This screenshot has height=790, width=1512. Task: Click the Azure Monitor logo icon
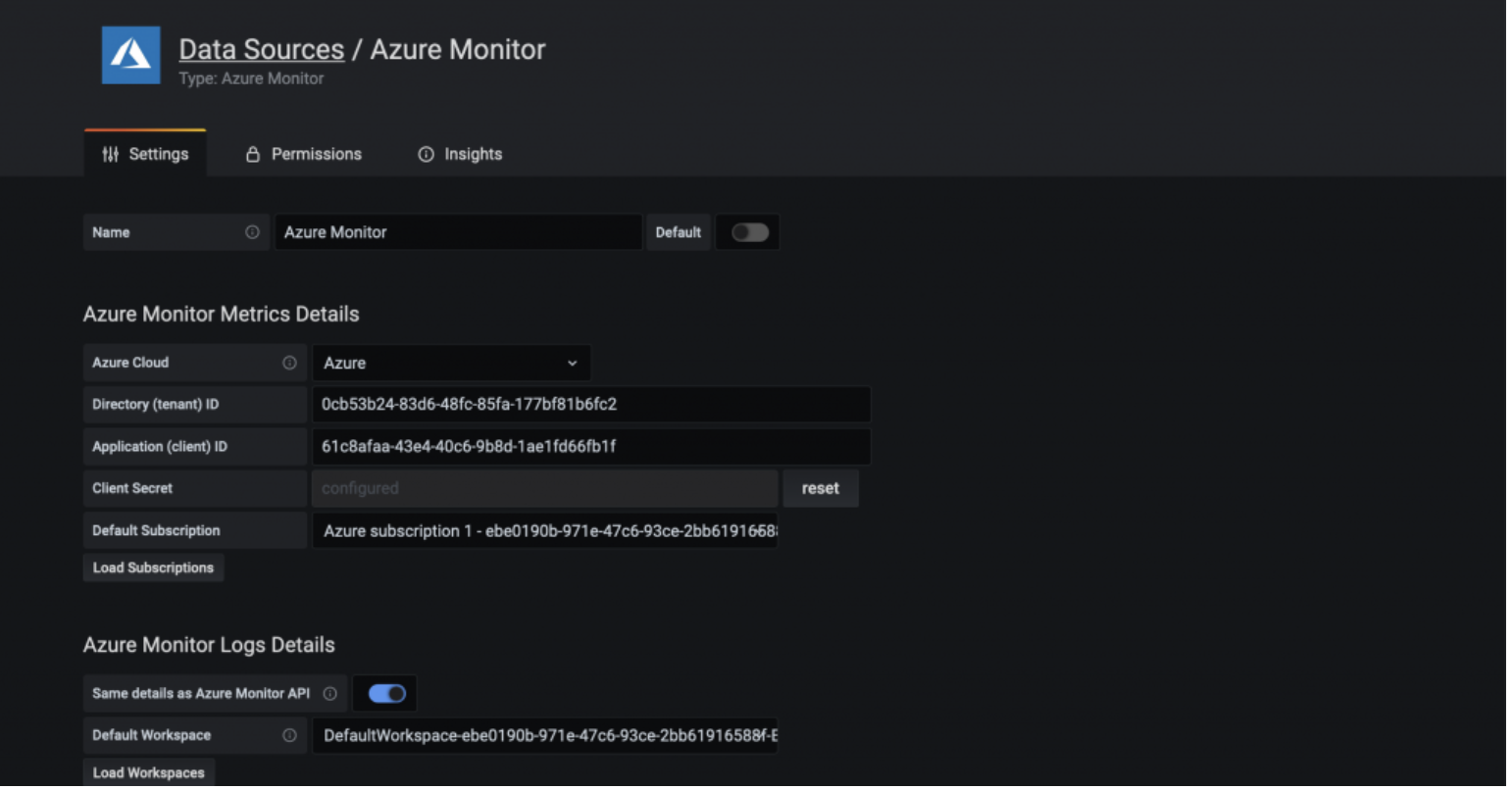(130, 55)
